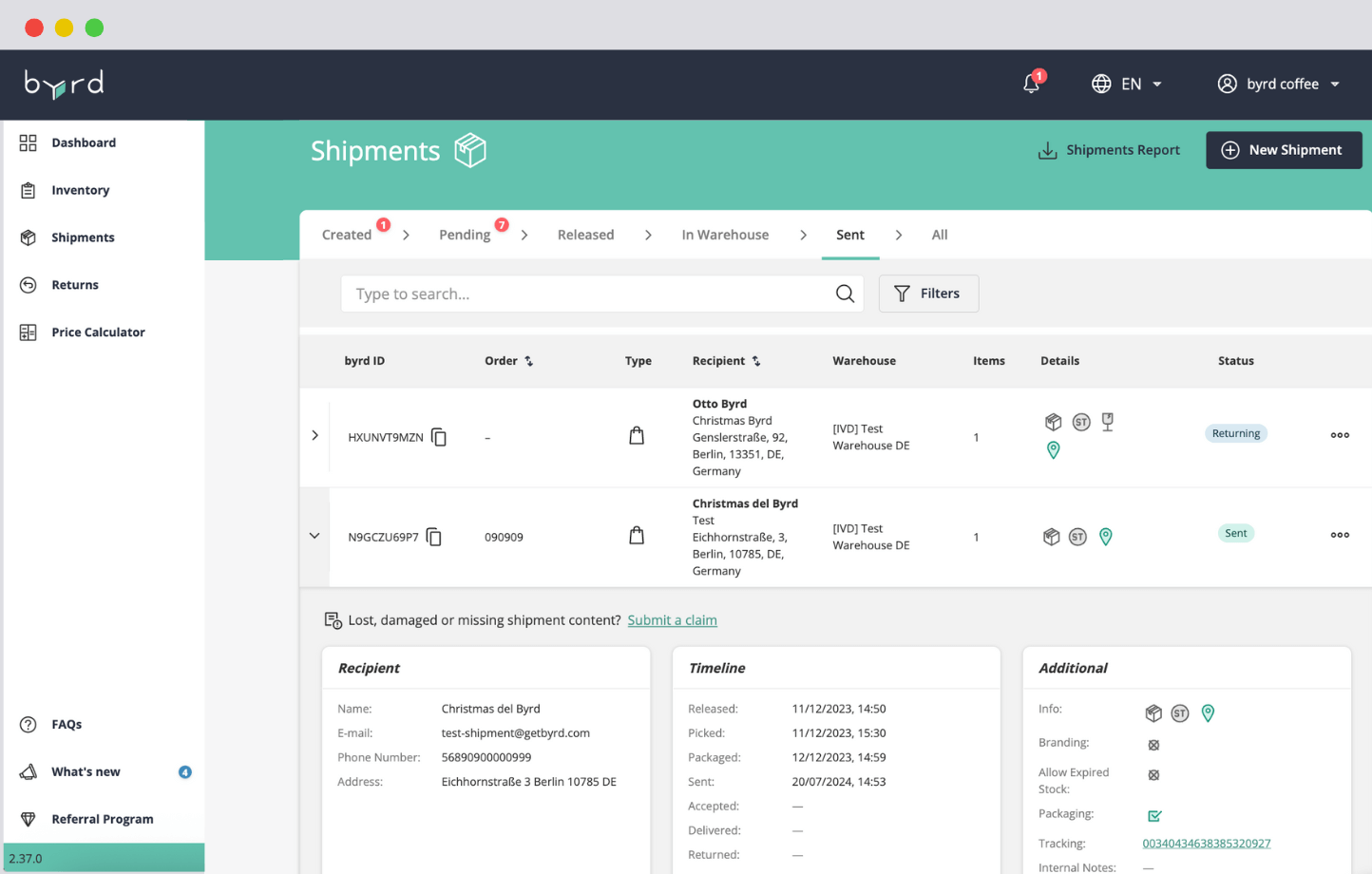Click the FAQs question mark icon
1372x874 pixels.
pyautogui.click(x=29, y=724)
